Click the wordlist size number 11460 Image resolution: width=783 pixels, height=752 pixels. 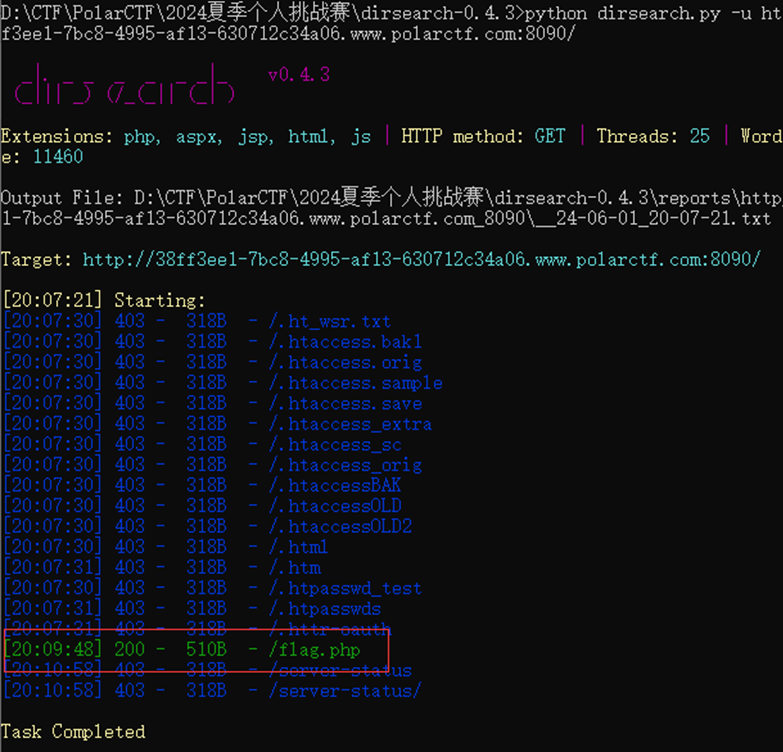click(x=58, y=157)
